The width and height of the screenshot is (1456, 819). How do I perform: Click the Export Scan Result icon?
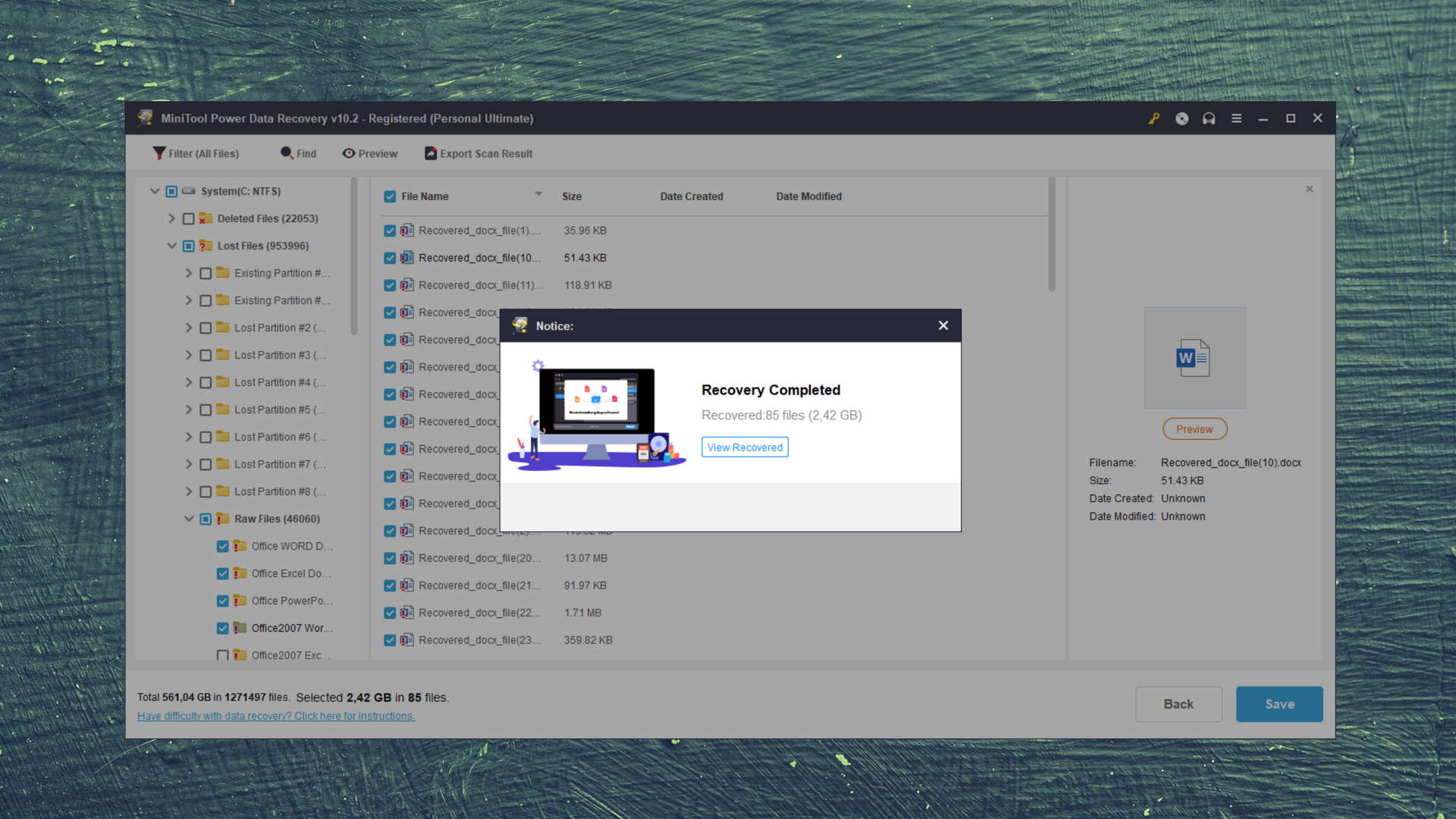pos(430,153)
